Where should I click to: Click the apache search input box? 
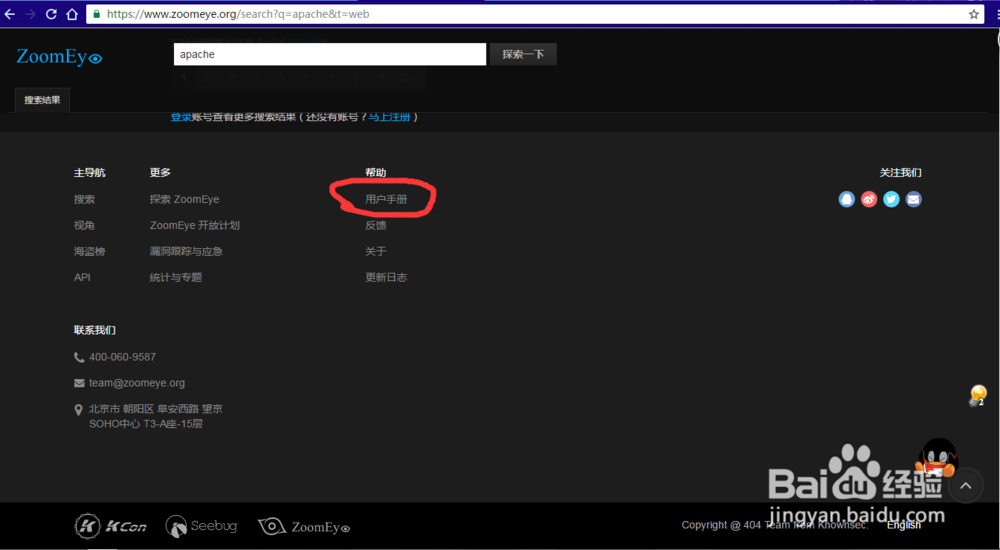point(330,54)
